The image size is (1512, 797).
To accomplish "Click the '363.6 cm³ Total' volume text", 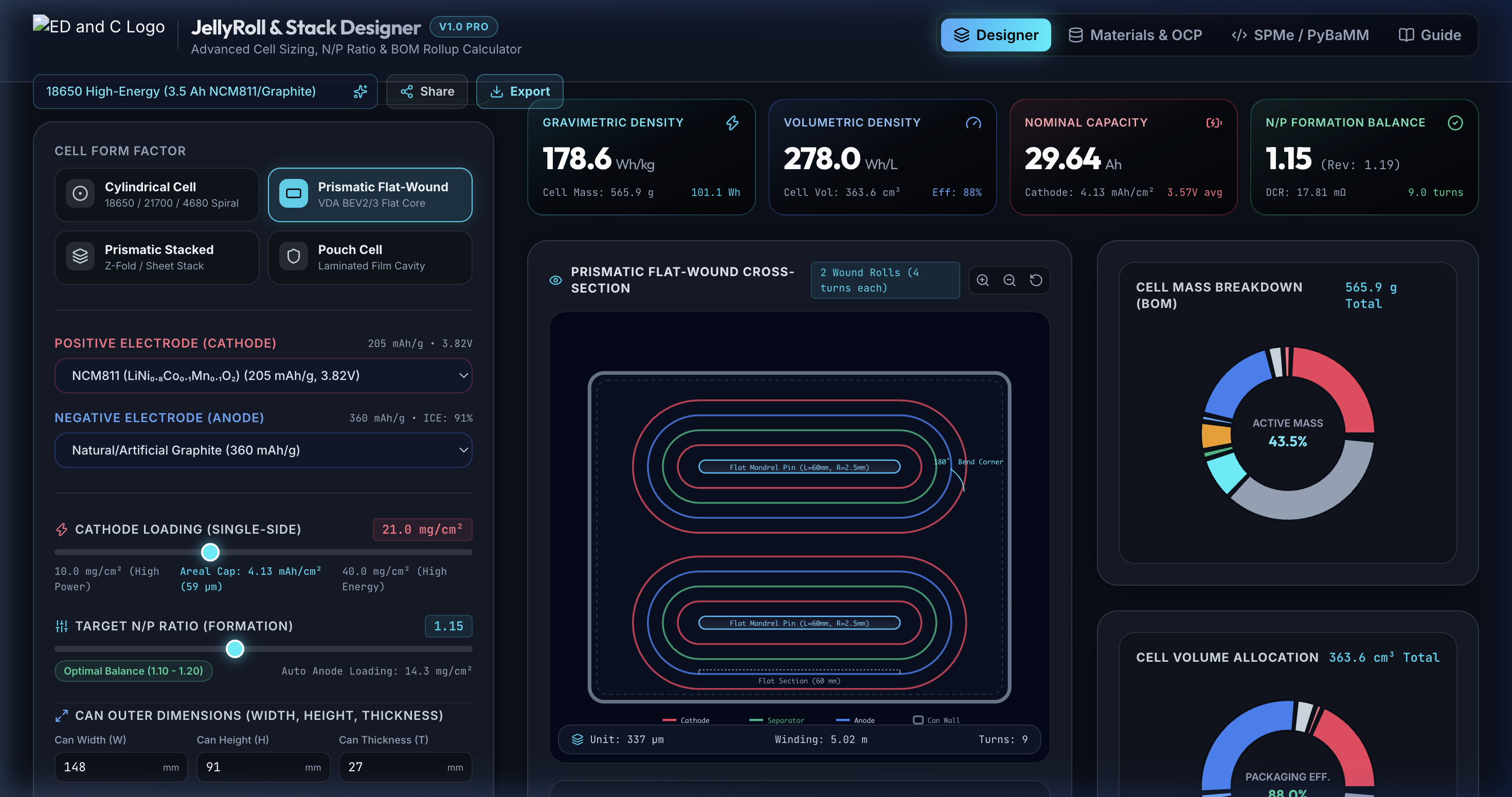I will click(x=1384, y=657).
